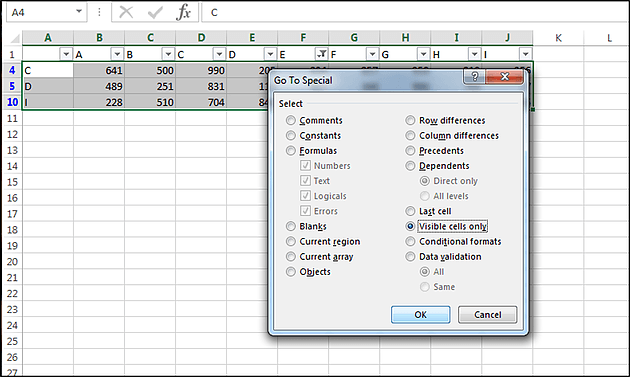
Task: Select the Current region radio option
Action: click(290, 242)
